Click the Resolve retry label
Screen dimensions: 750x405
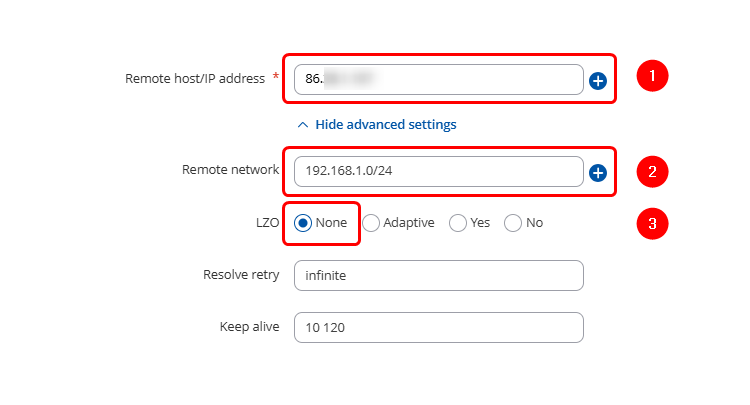pos(240,274)
